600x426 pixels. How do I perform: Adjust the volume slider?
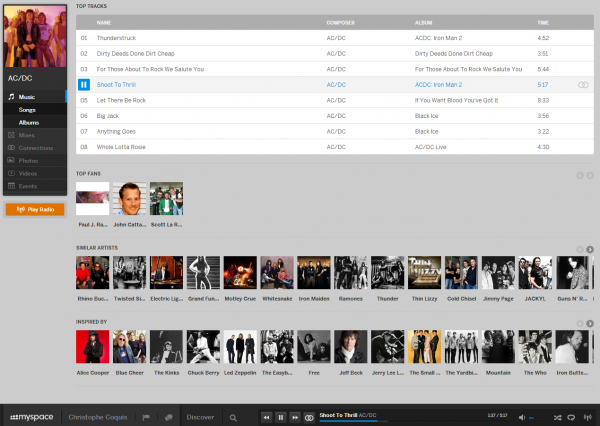pyautogui.click(x=538, y=418)
